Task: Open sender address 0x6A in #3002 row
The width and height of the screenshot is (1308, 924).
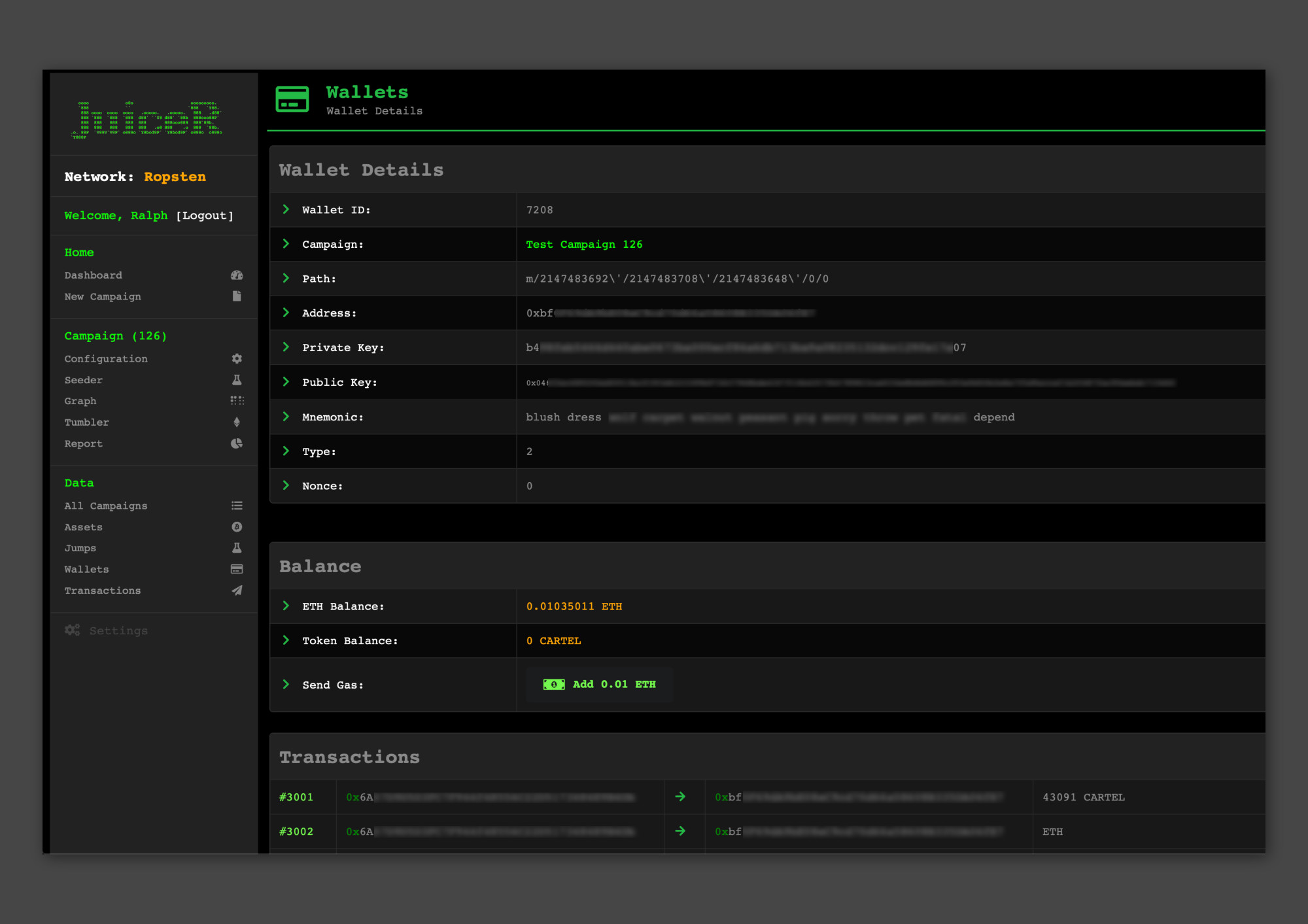Action: [x=490, y=832]
